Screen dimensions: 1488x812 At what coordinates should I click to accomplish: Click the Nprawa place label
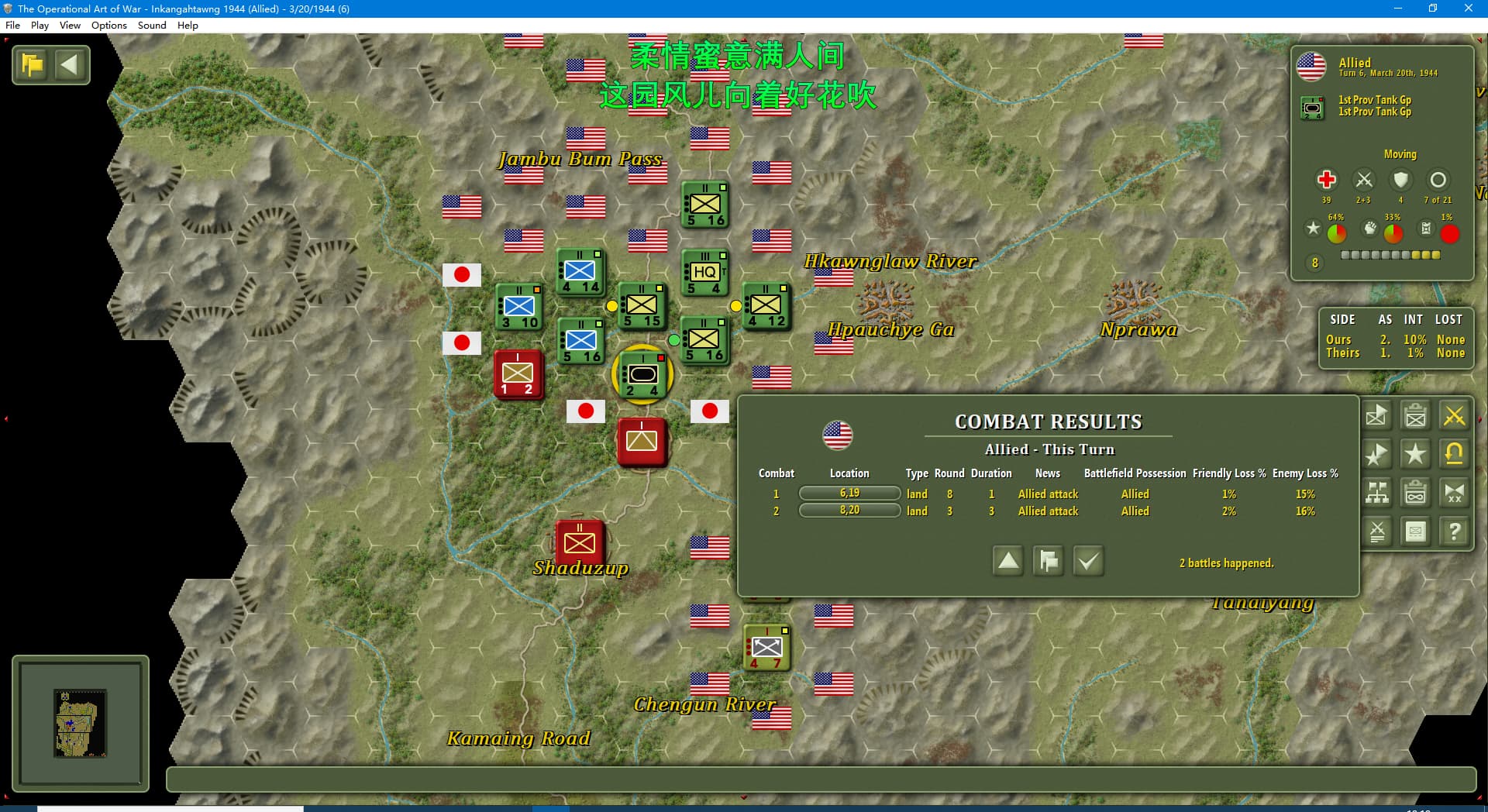click(1138, 329)
